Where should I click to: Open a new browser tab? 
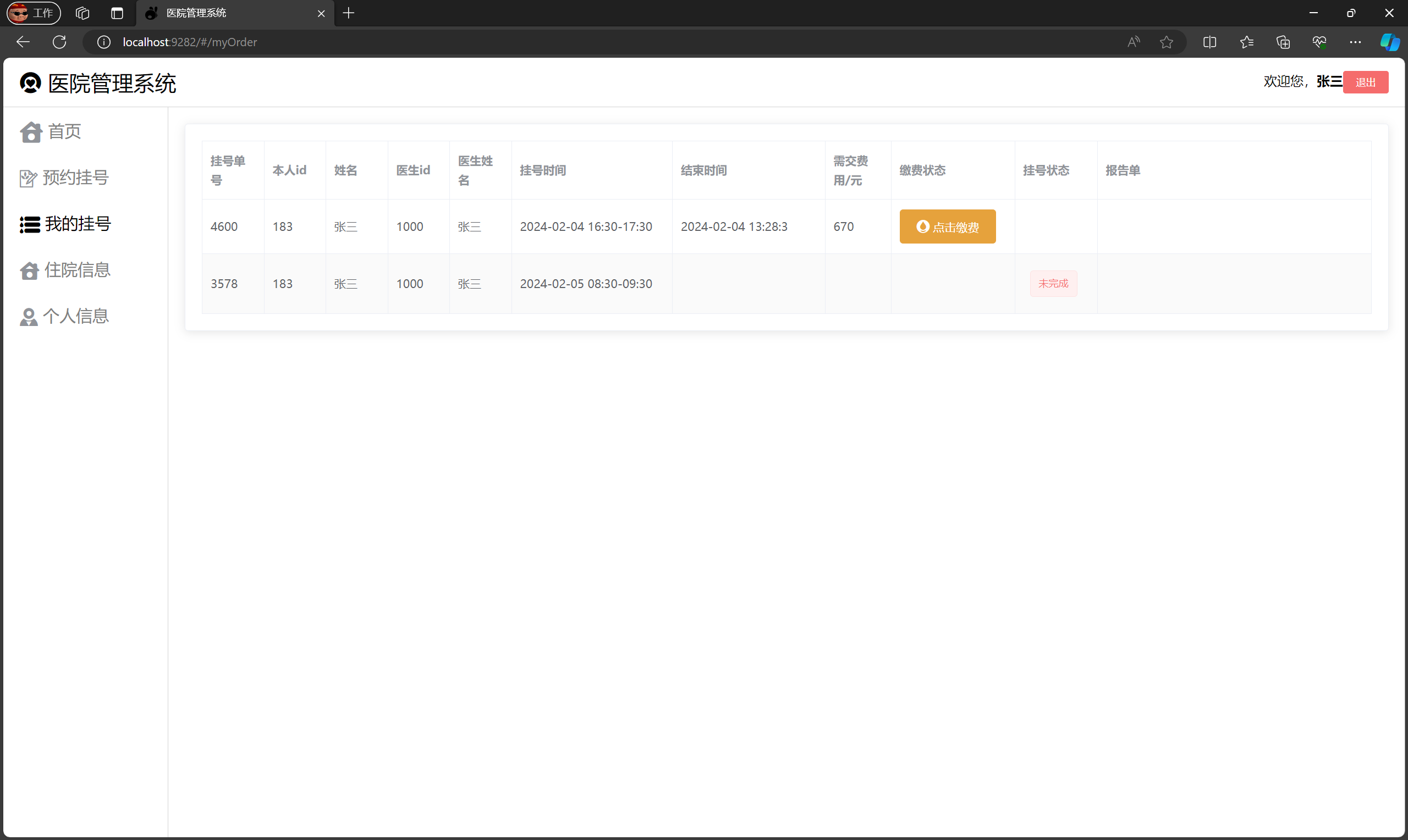pyautogui.click(x=349, y=13)
